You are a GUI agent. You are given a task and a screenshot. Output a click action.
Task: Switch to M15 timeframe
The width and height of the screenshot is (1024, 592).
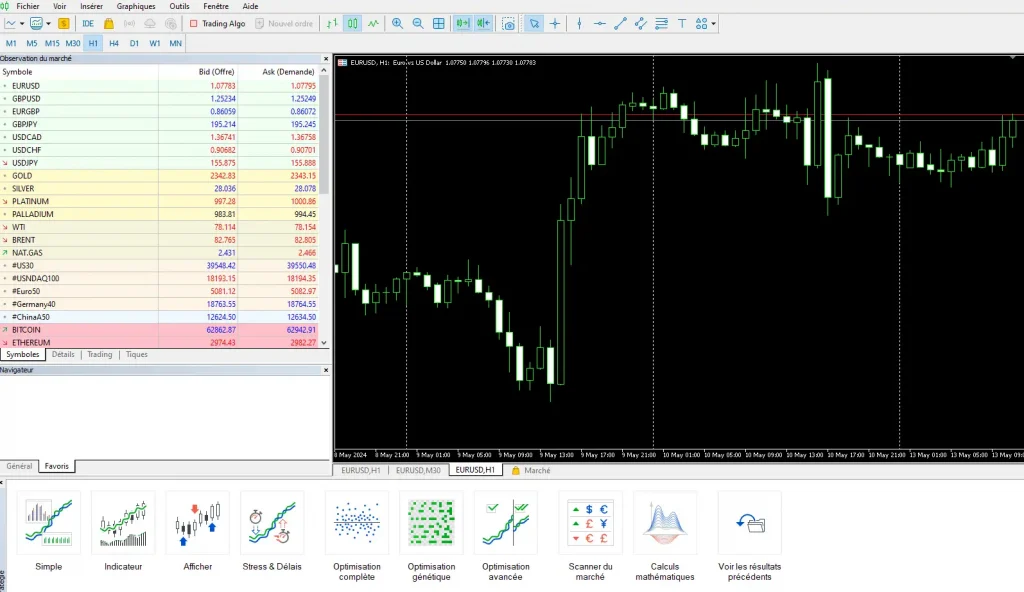point(52,43)
